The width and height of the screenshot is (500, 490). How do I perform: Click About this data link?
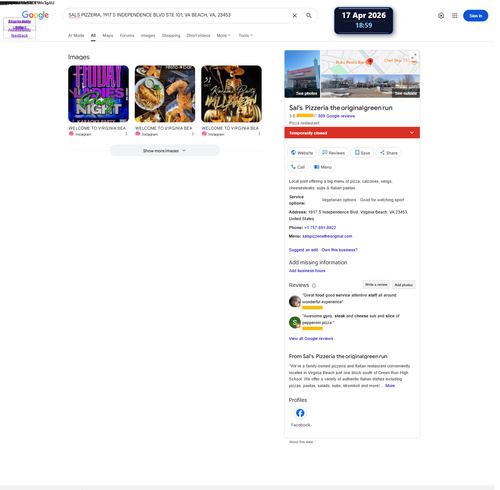(x=301, y=442)
